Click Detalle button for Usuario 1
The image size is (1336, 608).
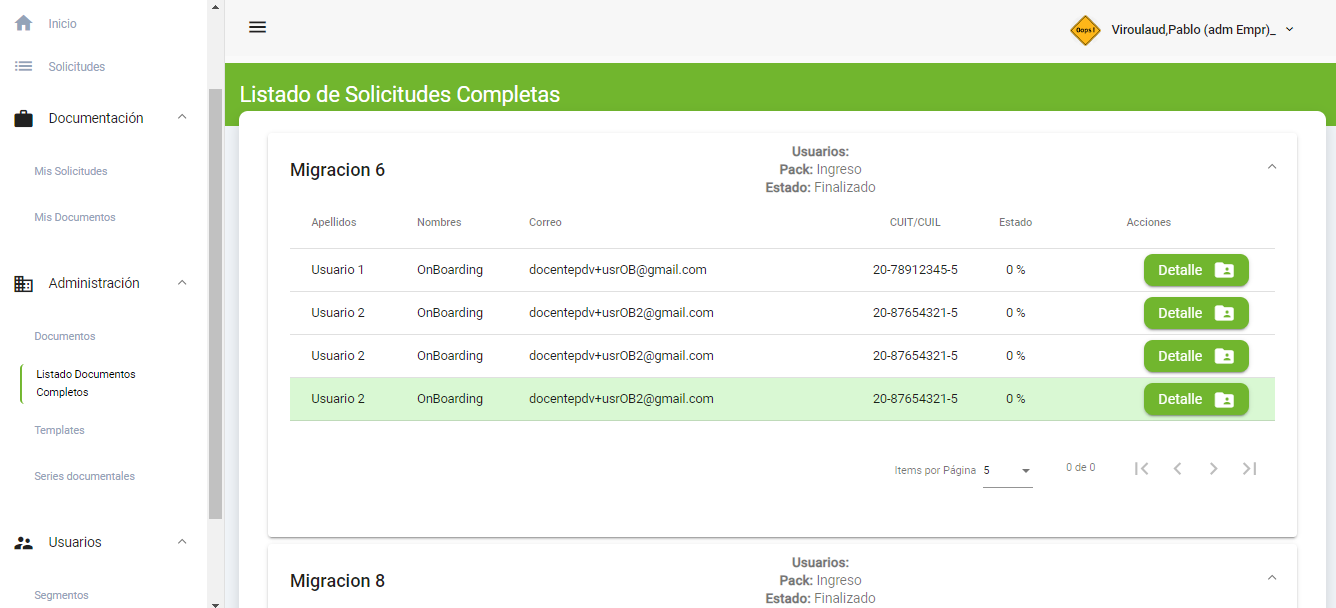click(1196, 270)
